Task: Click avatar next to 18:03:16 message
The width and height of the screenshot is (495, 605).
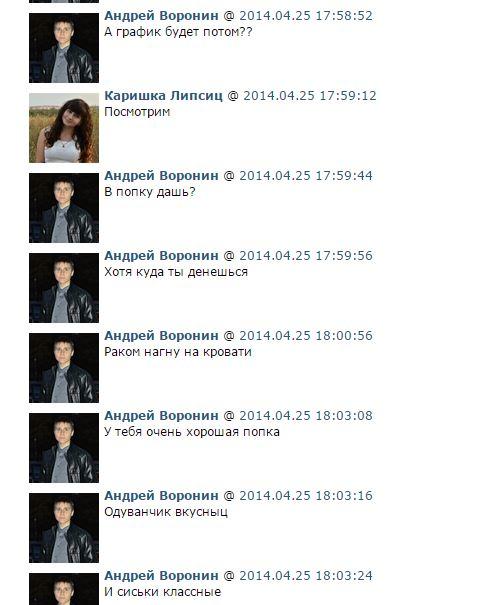Action: click(64, 528)
